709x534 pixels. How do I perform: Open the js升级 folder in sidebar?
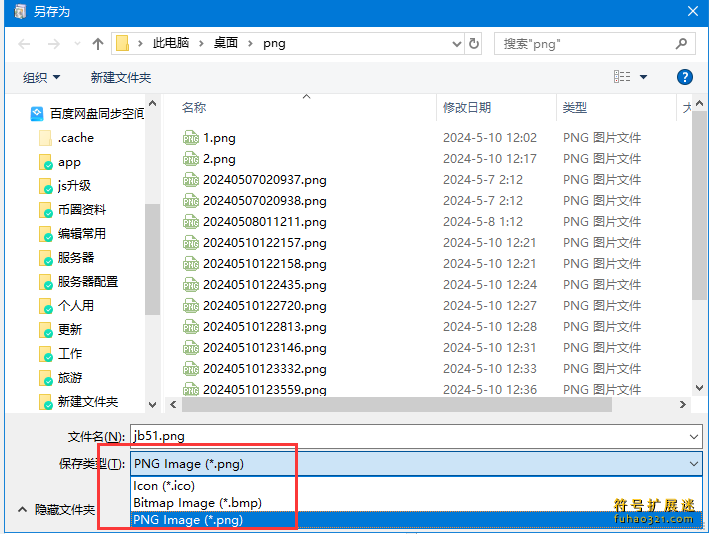pos(66,185)
